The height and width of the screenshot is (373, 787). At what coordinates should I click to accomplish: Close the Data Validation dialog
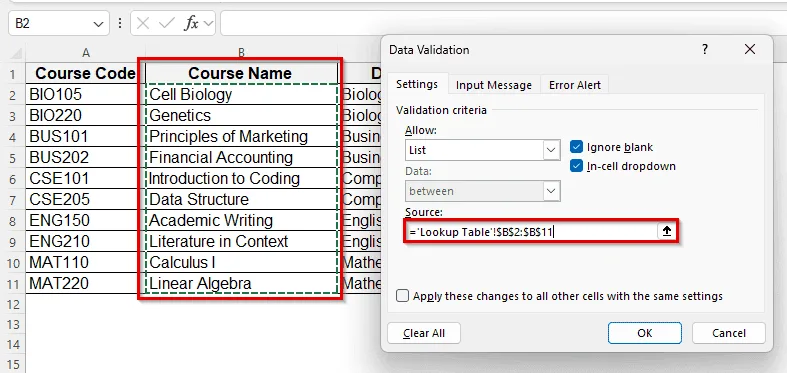750,49
